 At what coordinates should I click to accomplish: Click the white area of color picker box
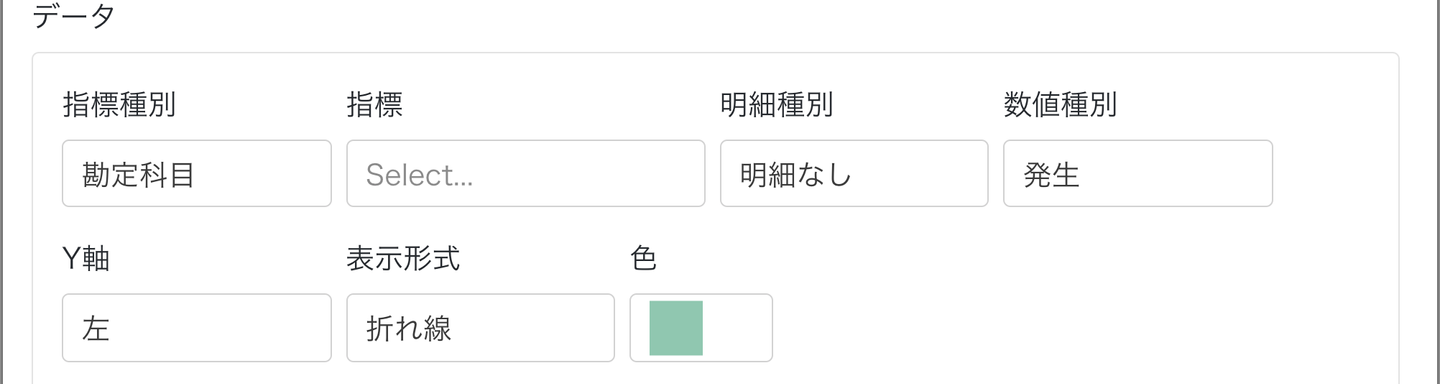(737, 327)
